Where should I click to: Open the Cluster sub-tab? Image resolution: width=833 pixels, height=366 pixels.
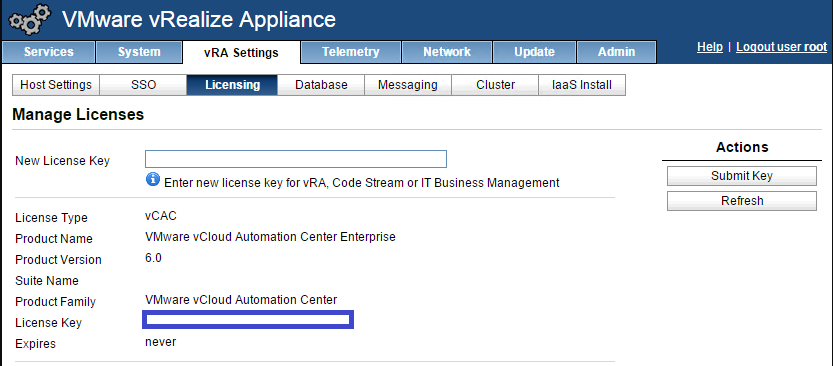(x=495, y=85)
